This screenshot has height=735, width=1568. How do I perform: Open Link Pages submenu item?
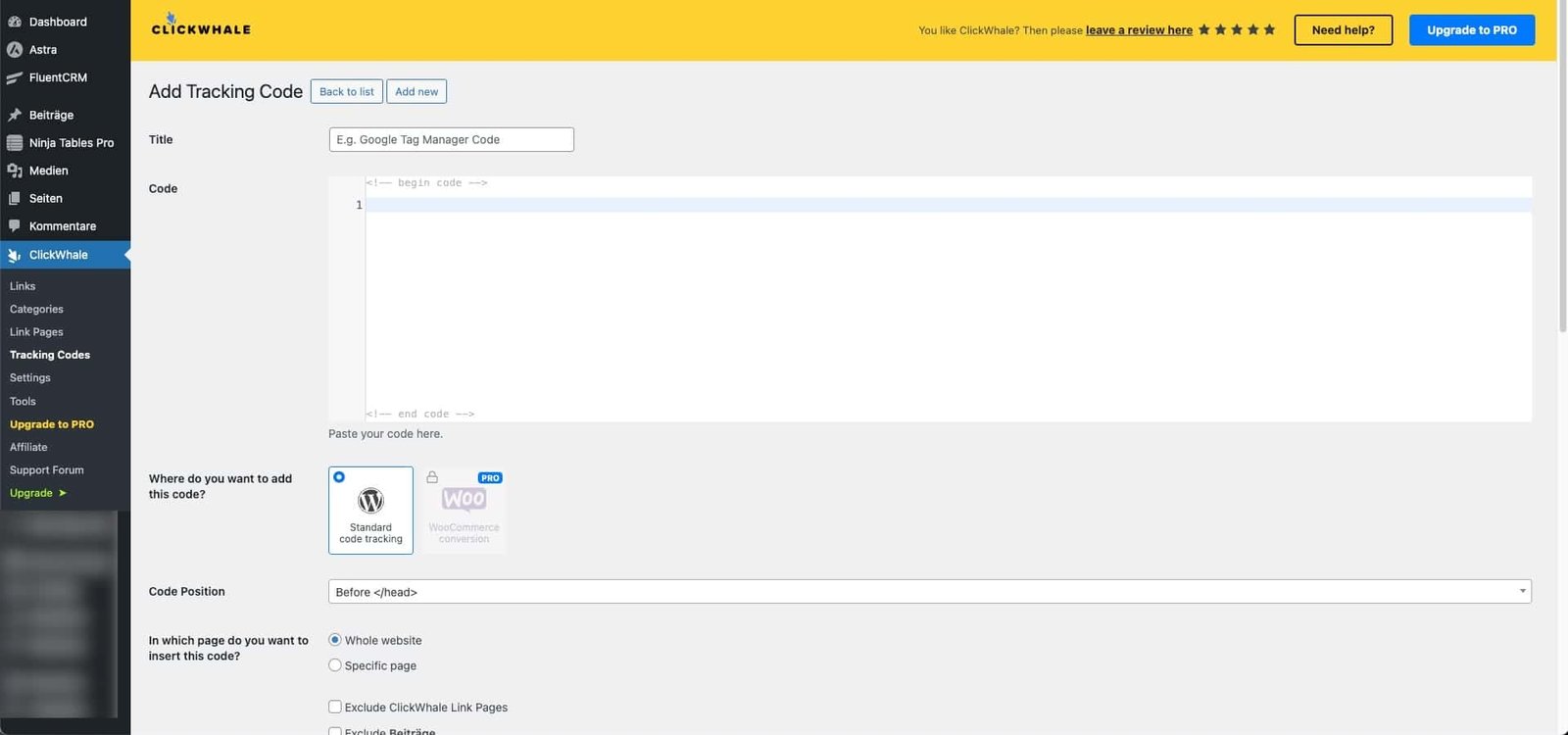pos(36,332)
